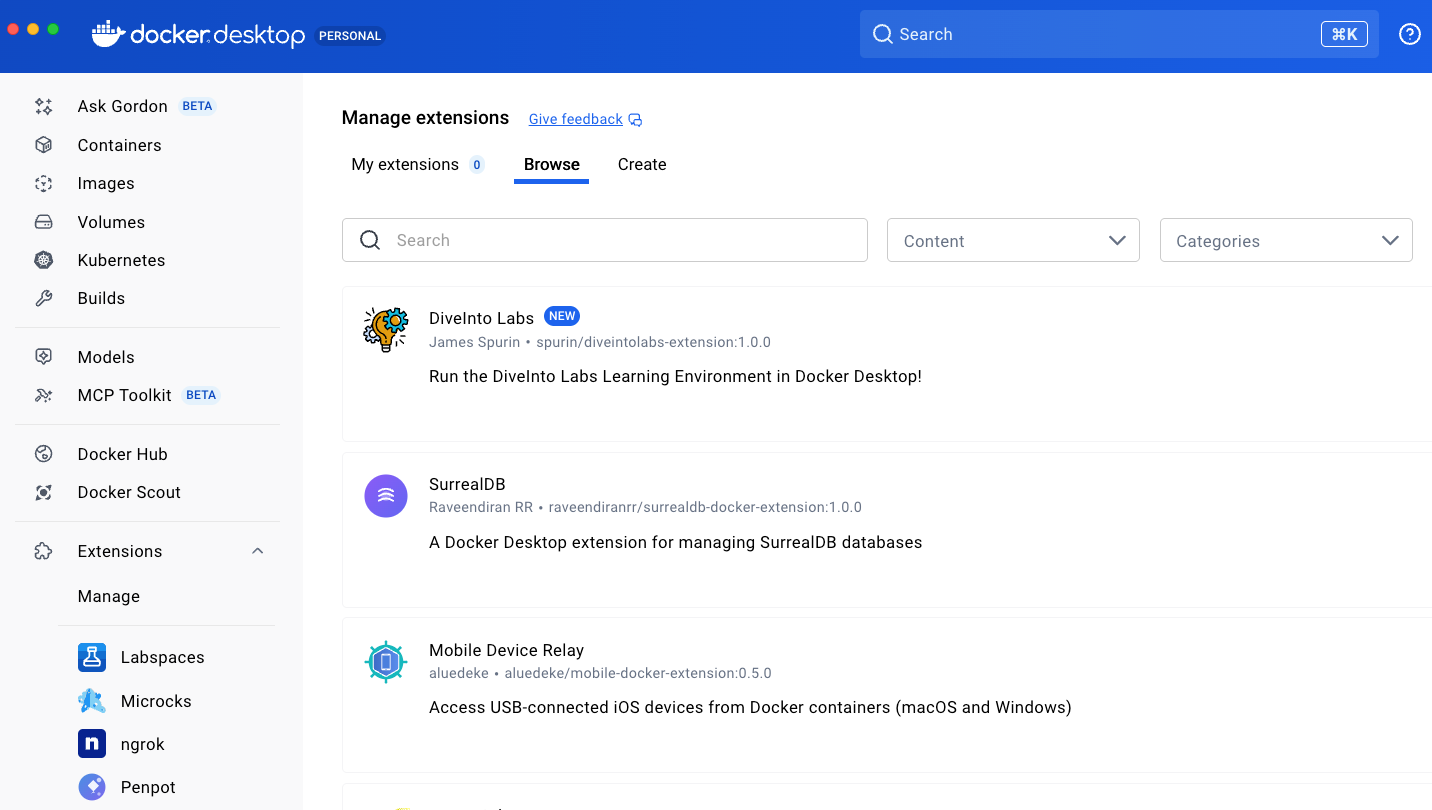Open Manage under Extensions
The width and height of the screenshot is (1432, 810).
pos(108,596)
